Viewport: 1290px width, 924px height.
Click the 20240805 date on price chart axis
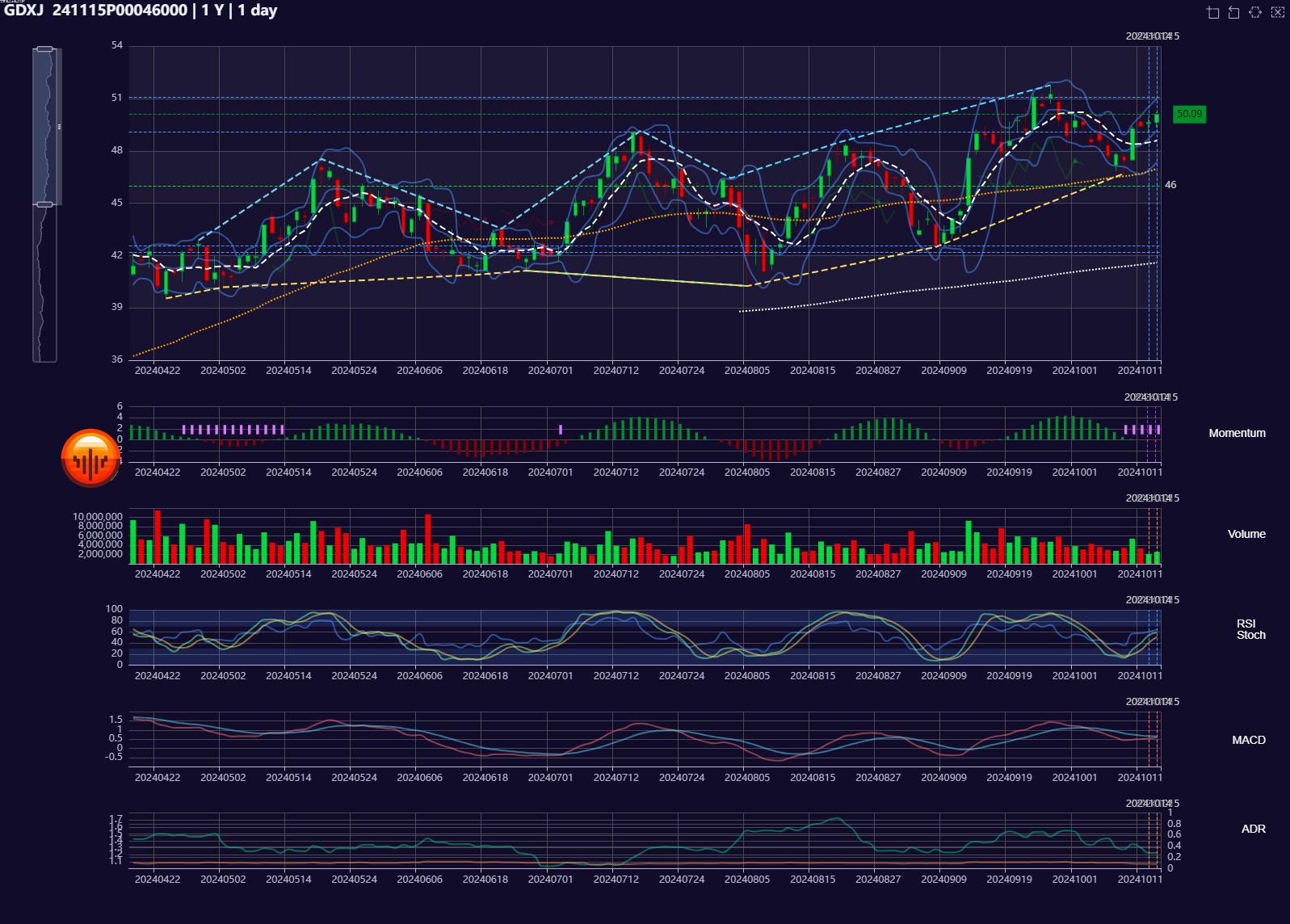747,371
